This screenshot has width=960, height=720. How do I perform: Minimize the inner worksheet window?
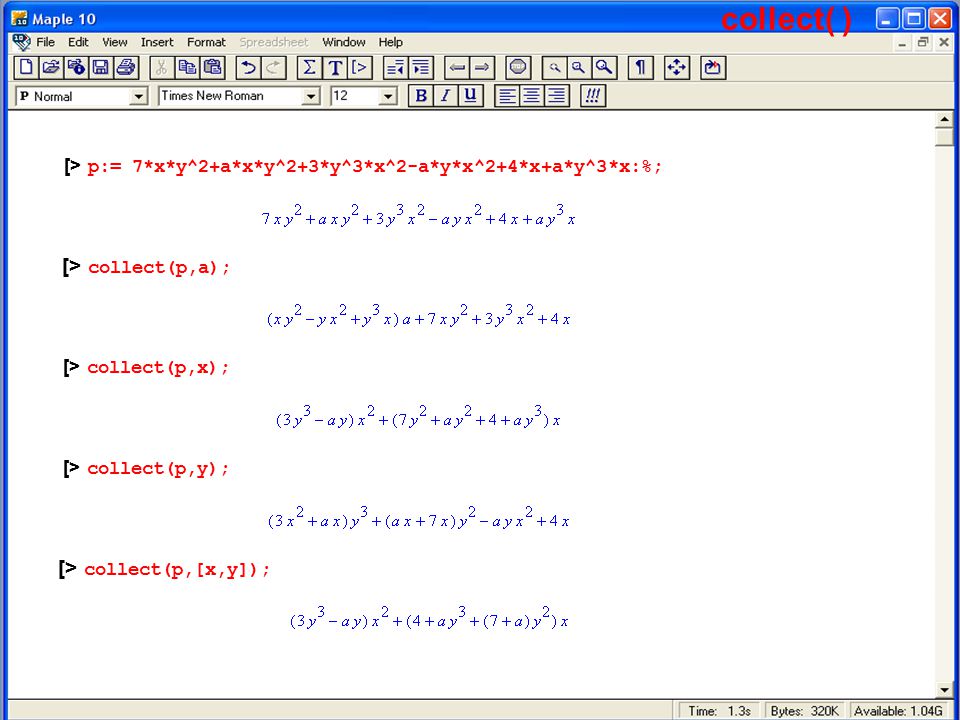click(x=902, y=43)
